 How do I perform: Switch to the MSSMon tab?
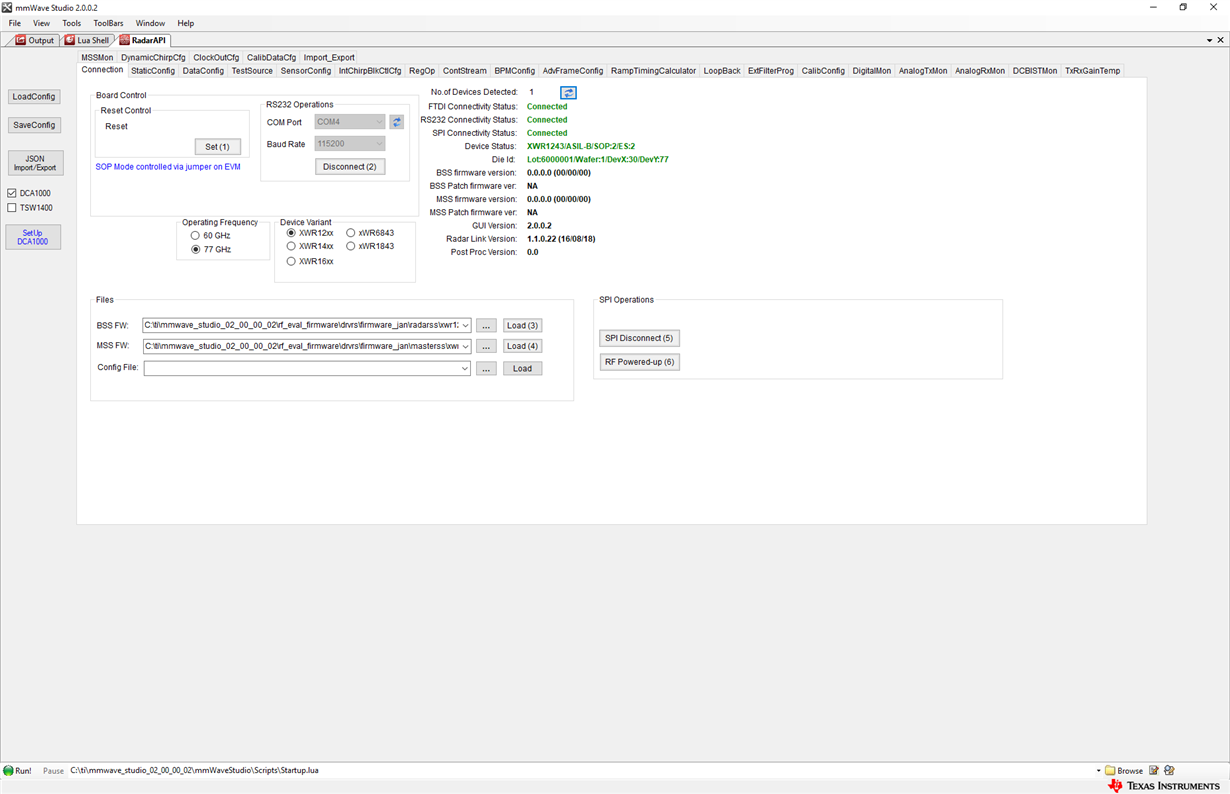coord(97,58)
